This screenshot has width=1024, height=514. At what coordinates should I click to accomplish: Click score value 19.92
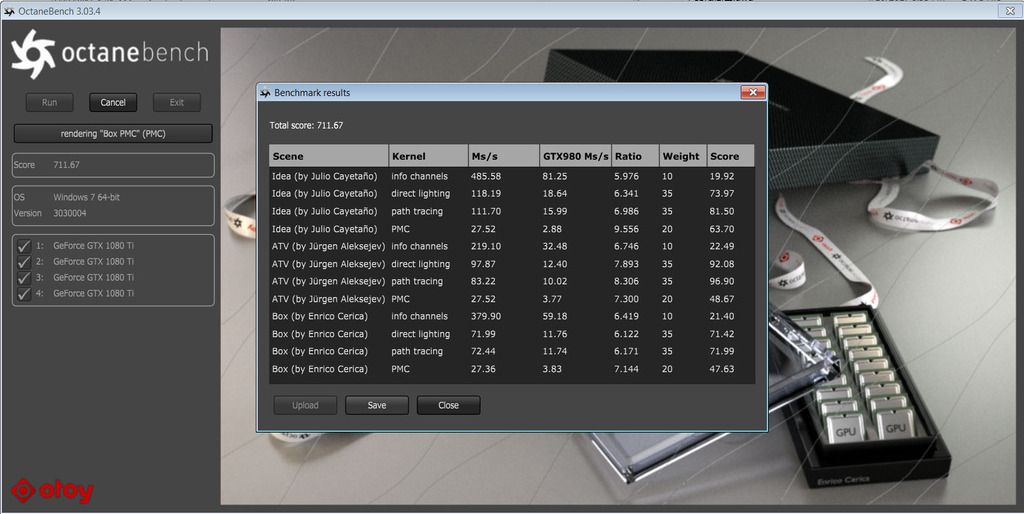(x=722, y=176)
